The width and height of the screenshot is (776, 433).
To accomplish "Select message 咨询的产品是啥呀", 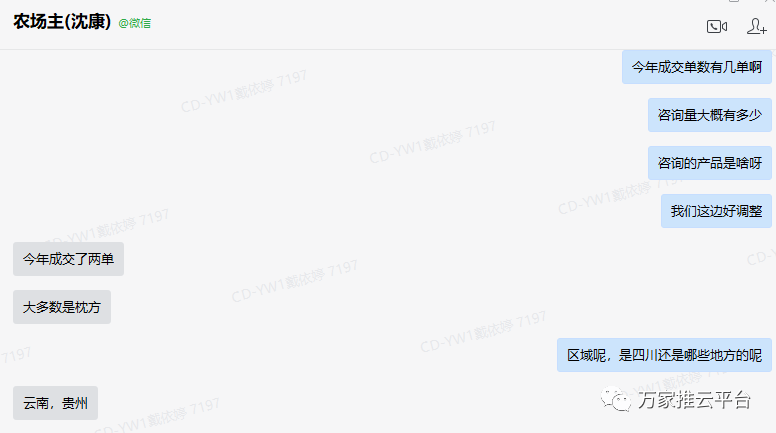I will tap(709, 163).
